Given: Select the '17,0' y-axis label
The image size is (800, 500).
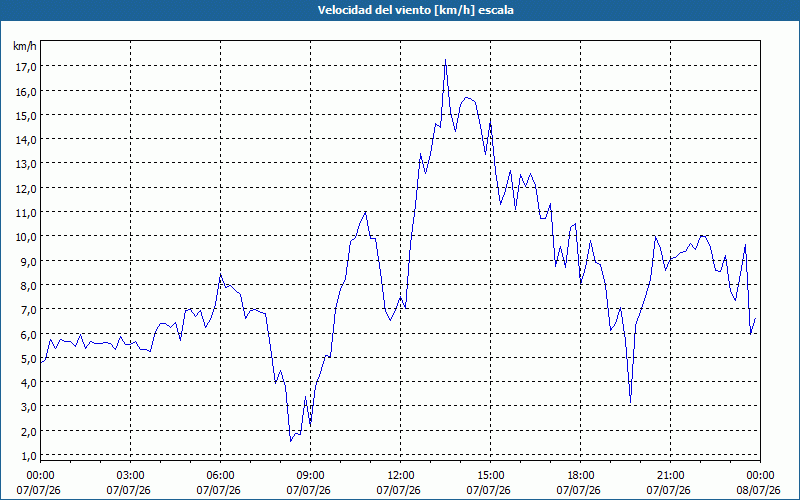Looking at the screenshot, I should [26, 67].
